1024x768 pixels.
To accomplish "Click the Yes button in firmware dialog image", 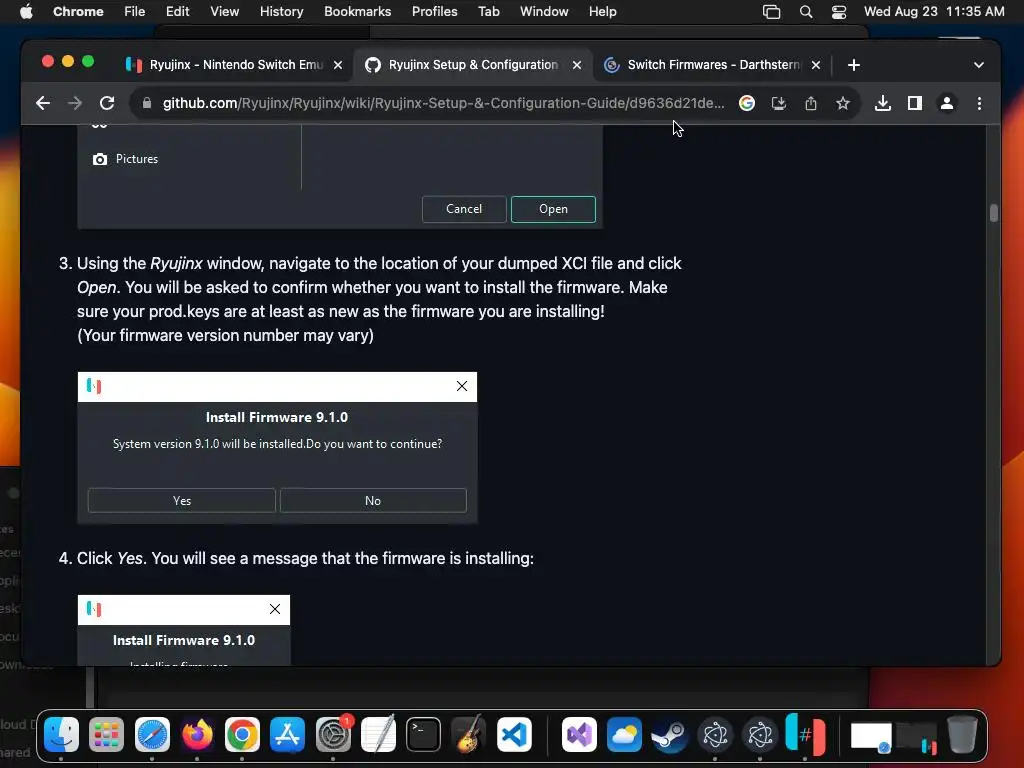I will [182, 501].
